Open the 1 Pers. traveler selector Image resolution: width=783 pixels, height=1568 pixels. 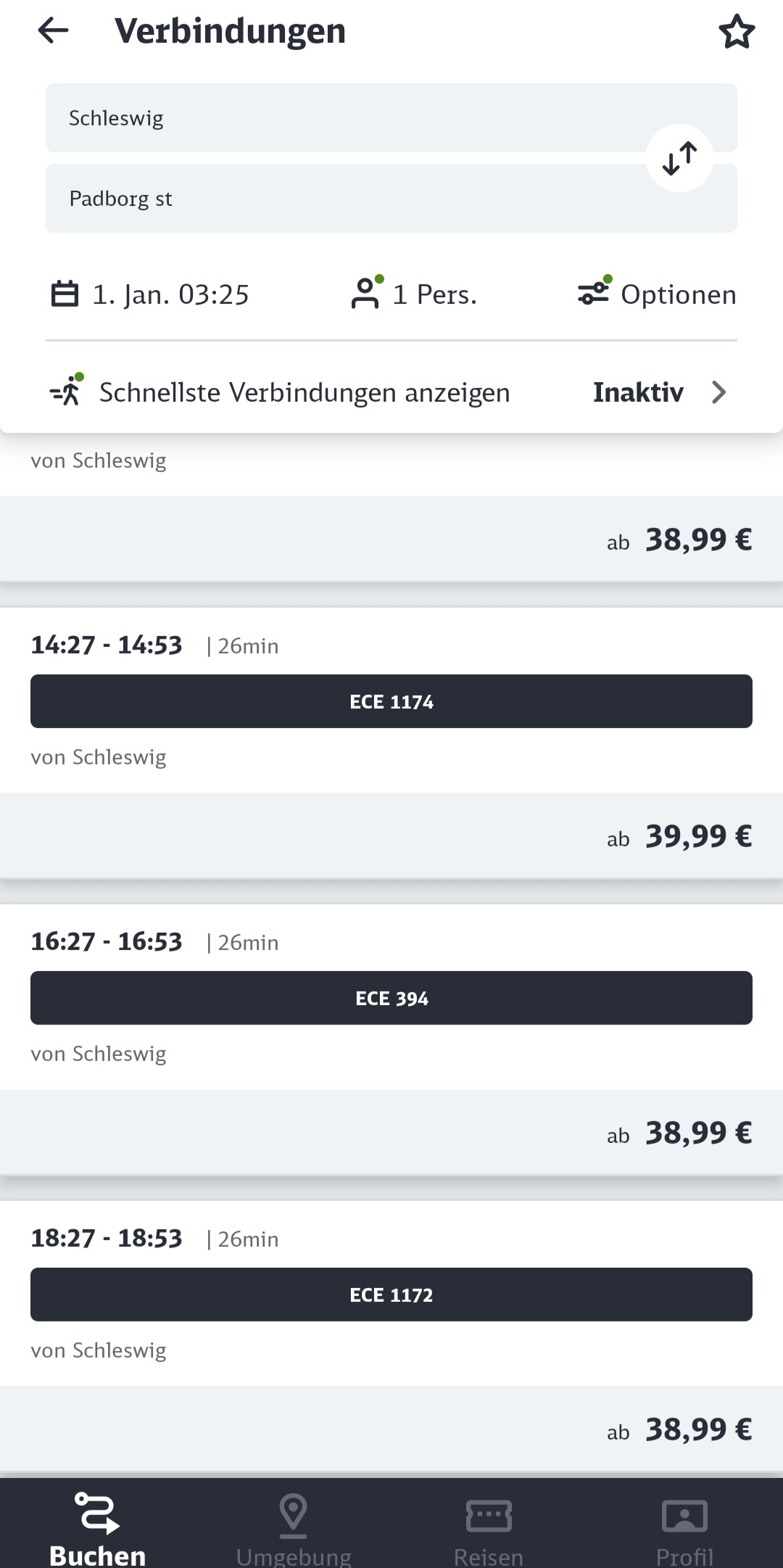(434, 294)
